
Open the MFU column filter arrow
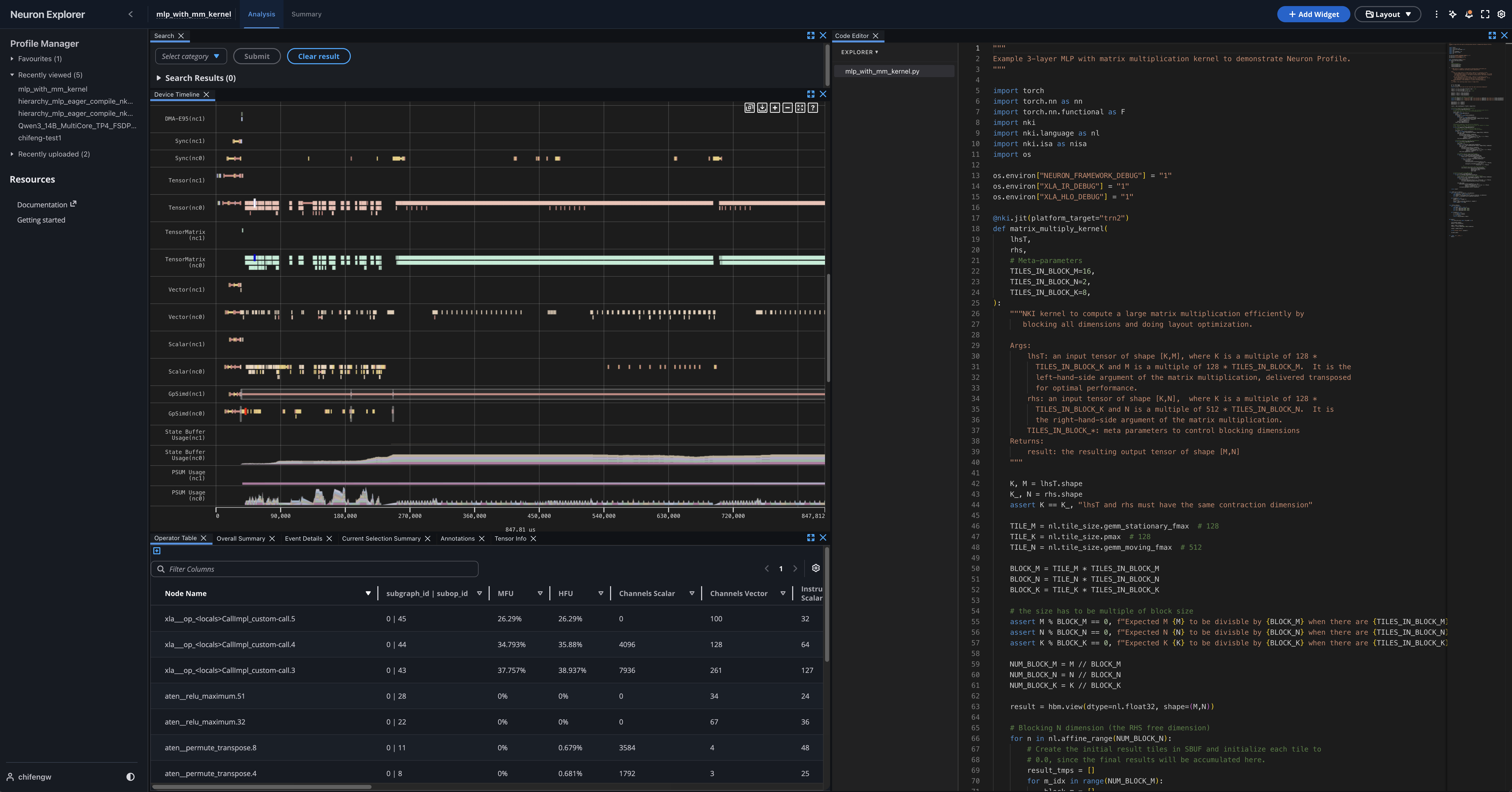[540, 593]
